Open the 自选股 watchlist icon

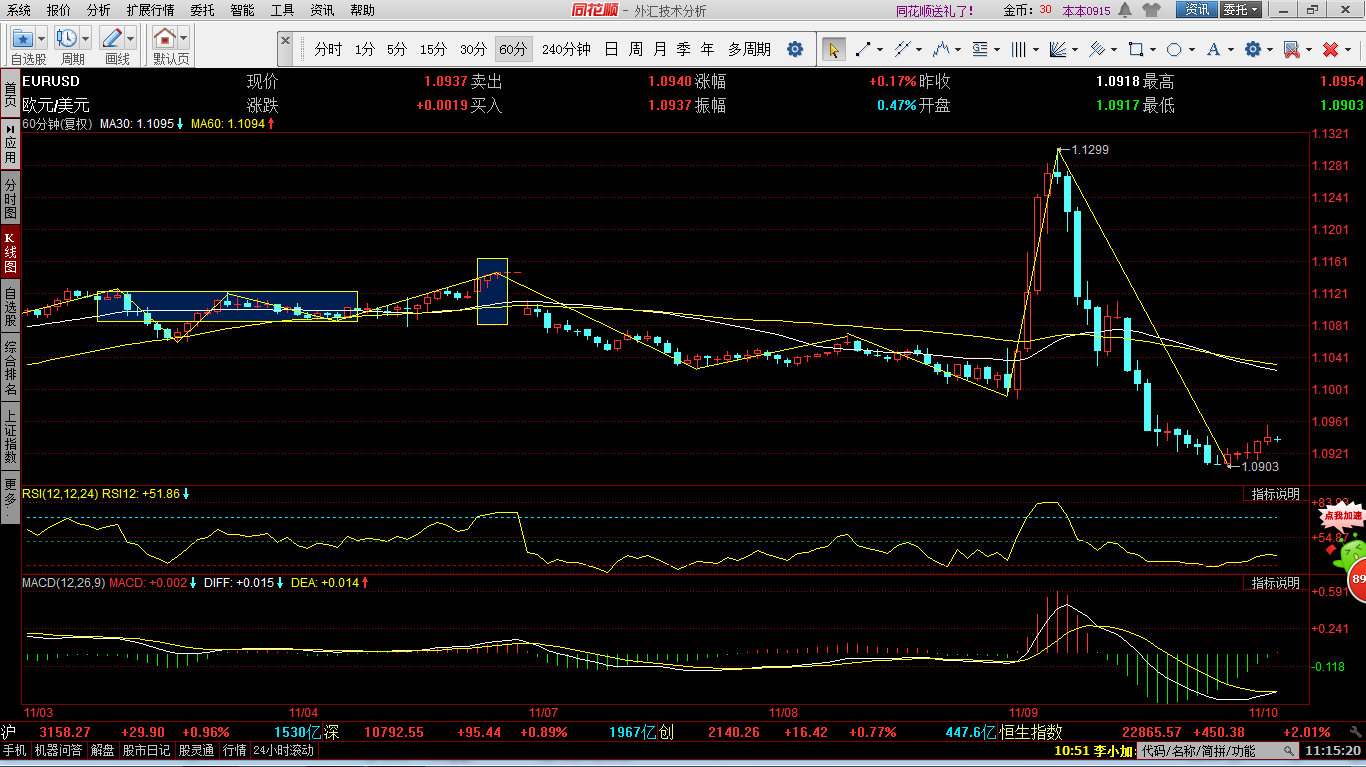23,38
